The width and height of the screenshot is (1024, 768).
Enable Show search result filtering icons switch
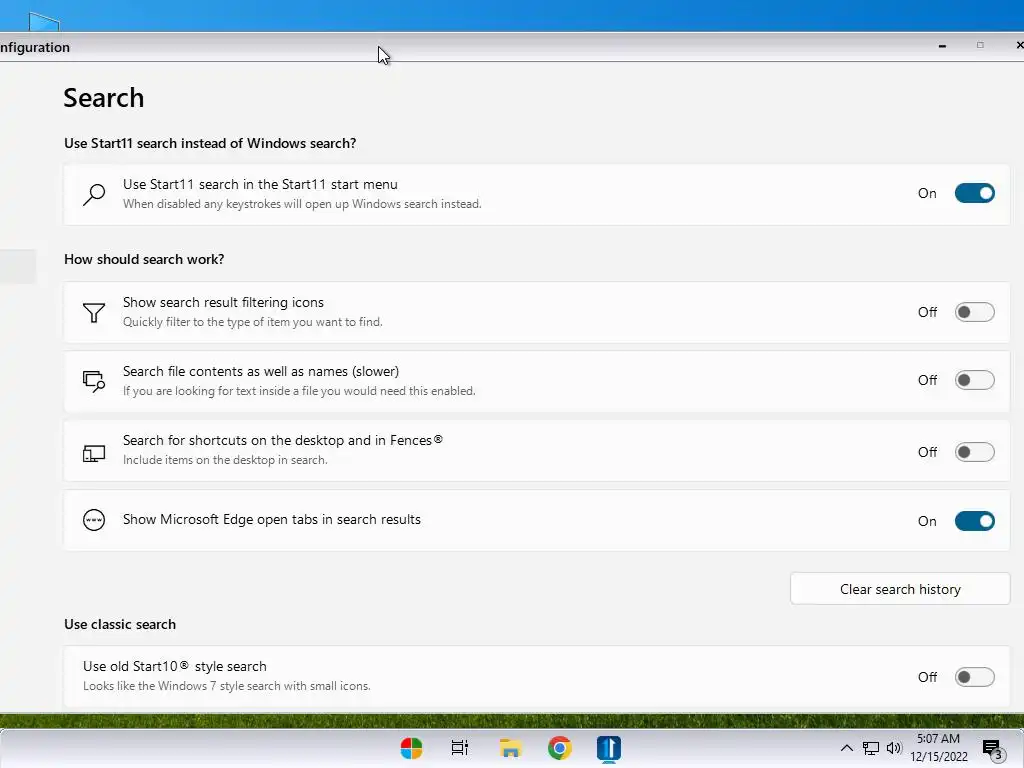click(x=974, y=312)
